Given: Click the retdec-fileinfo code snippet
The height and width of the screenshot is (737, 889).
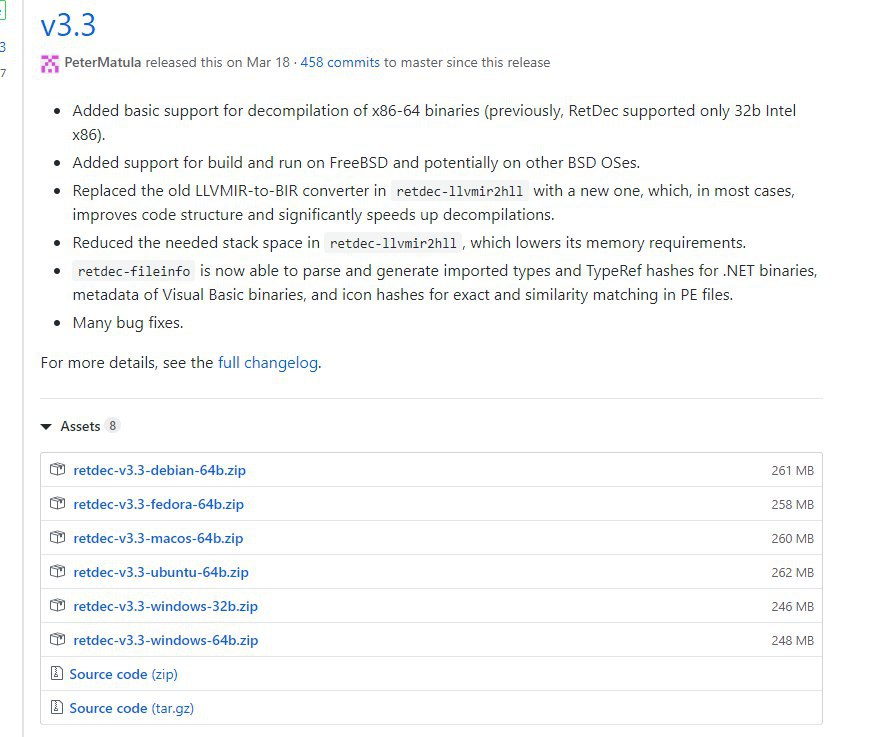Looking at the screenshot, I should pyautogui.click(x=134, y=272).
